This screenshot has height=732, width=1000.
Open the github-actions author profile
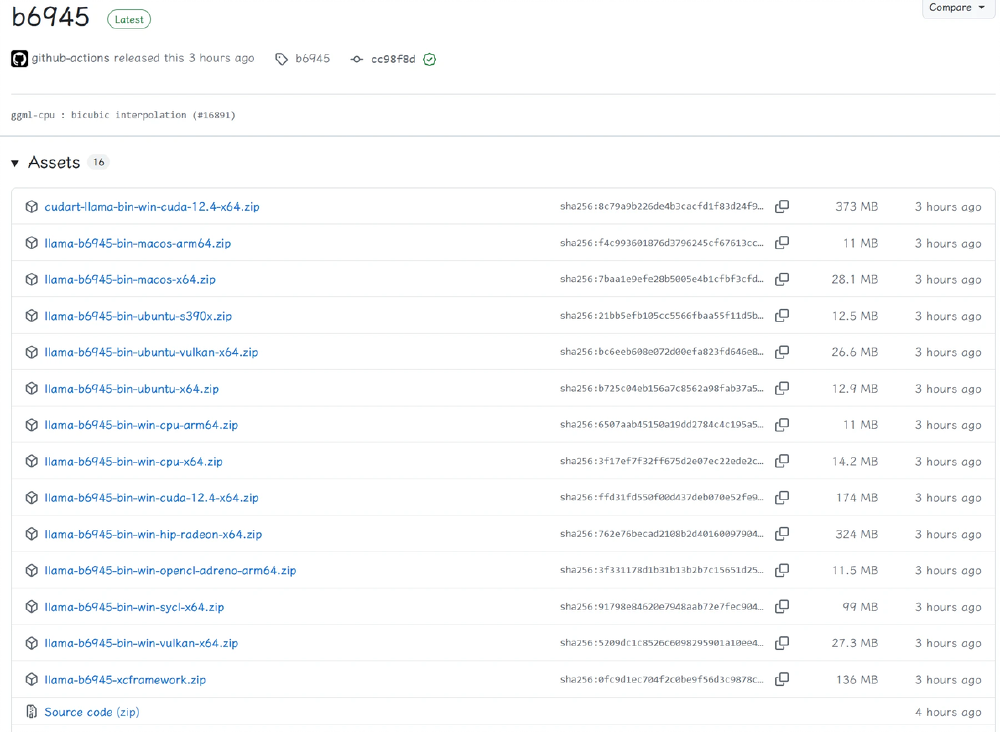point(70,58)
